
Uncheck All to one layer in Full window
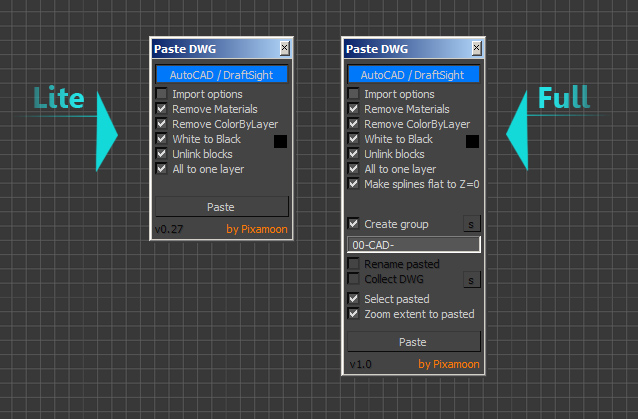pos(354,169)
